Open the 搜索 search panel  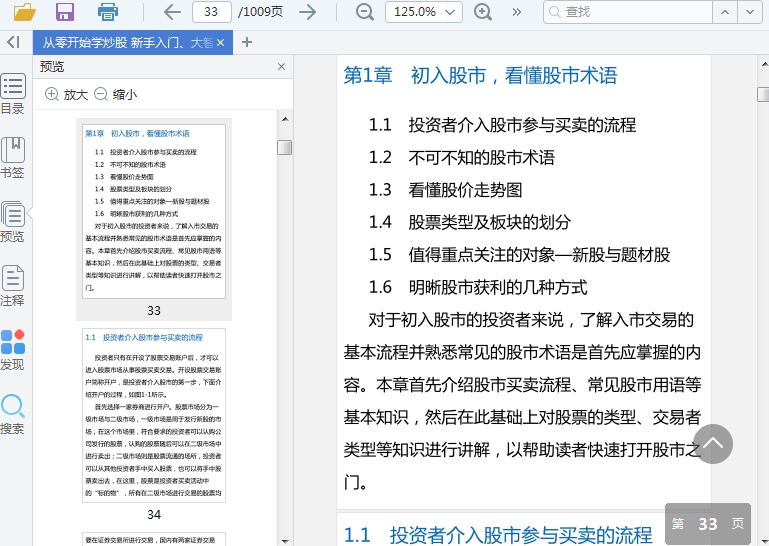[13, 414]
